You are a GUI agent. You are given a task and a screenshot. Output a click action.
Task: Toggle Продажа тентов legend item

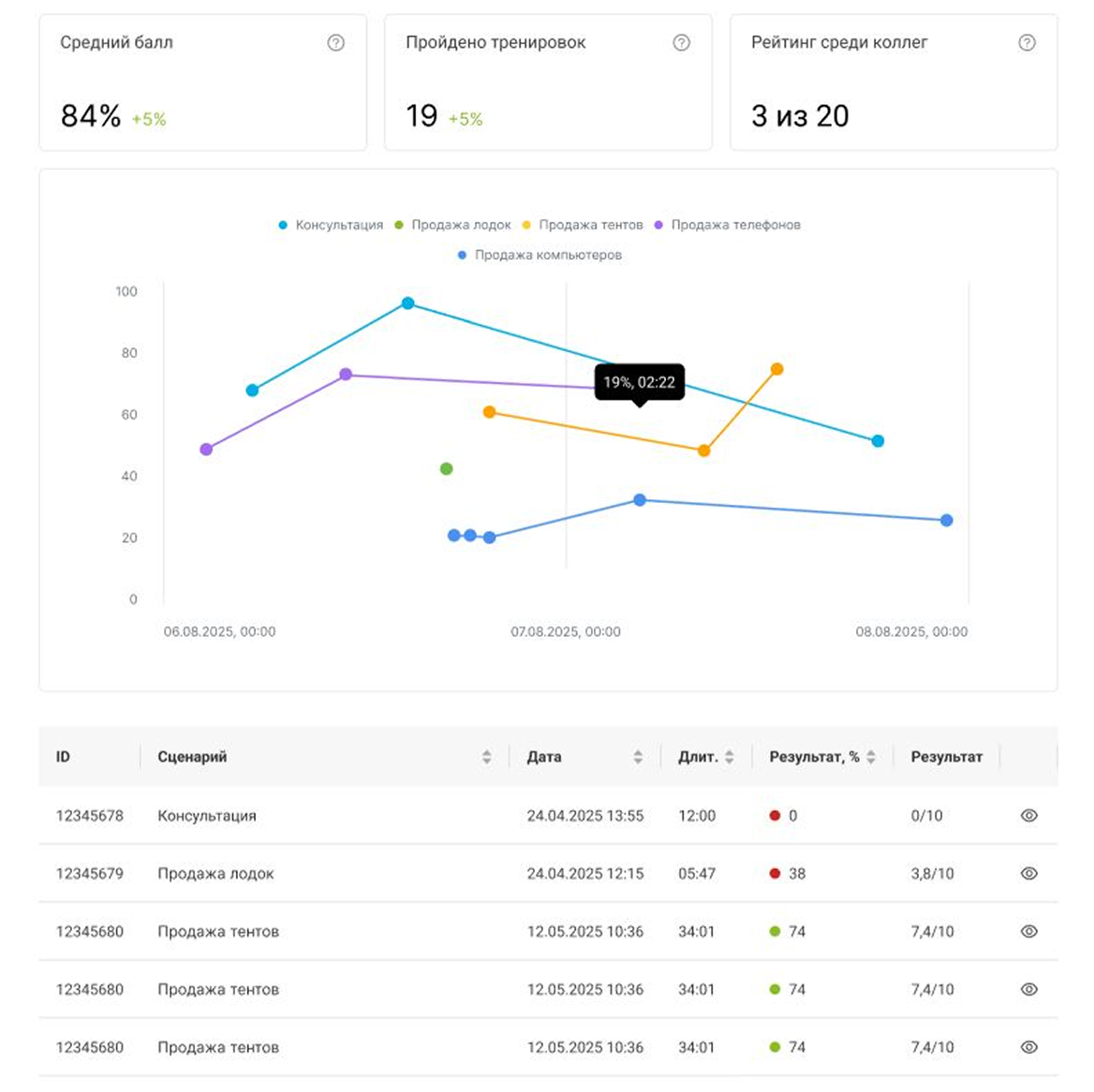click(582, 225)
